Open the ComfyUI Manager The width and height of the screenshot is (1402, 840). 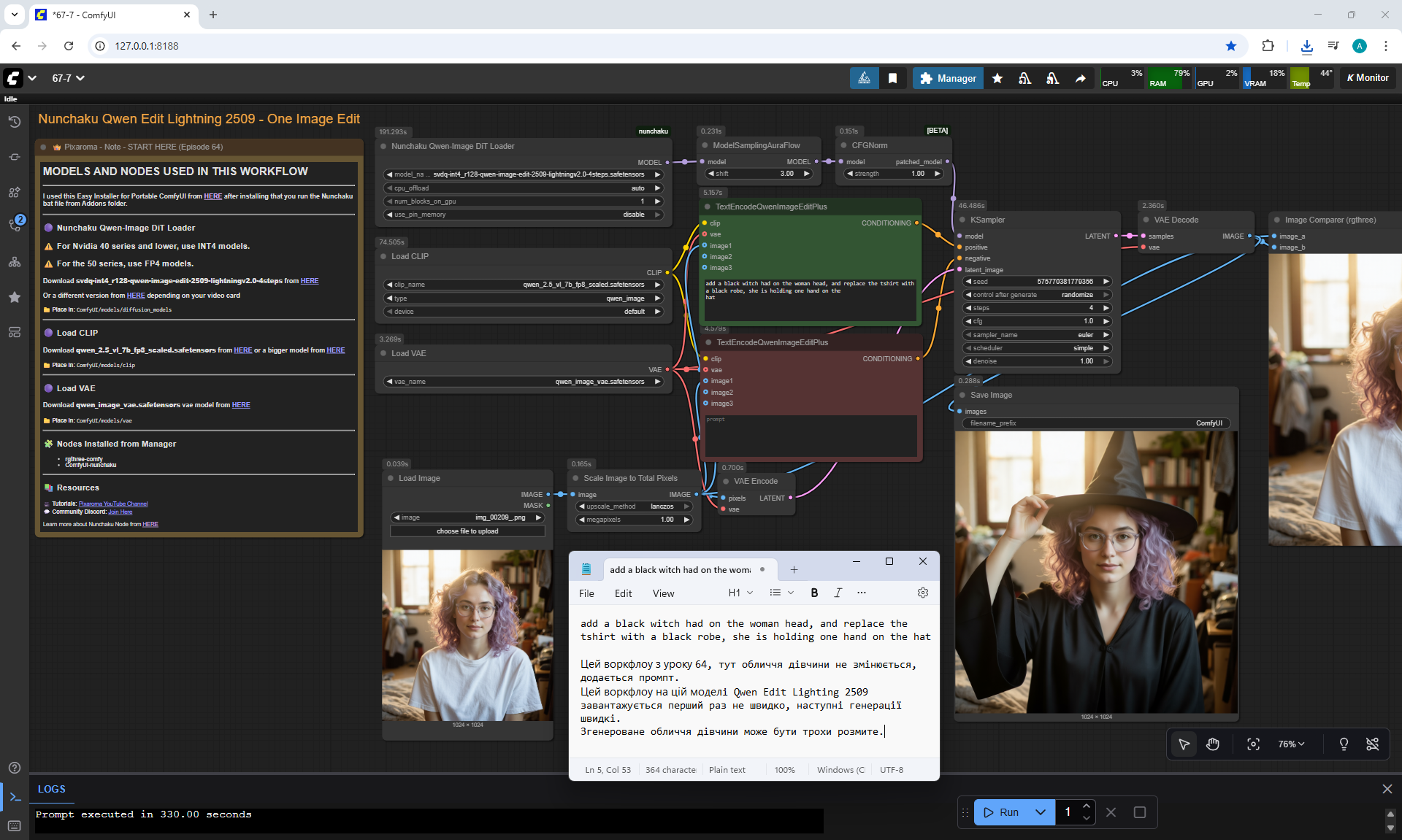pyautogui.click(x=948, y=78)
